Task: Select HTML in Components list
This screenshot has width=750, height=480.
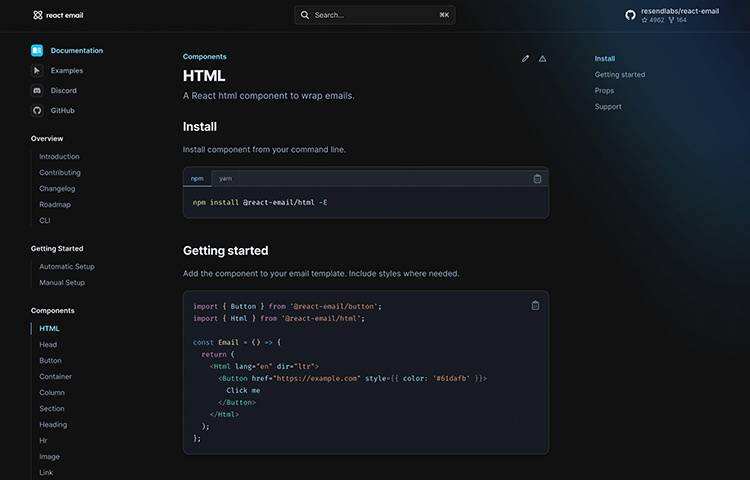Action: click(49, 328)
